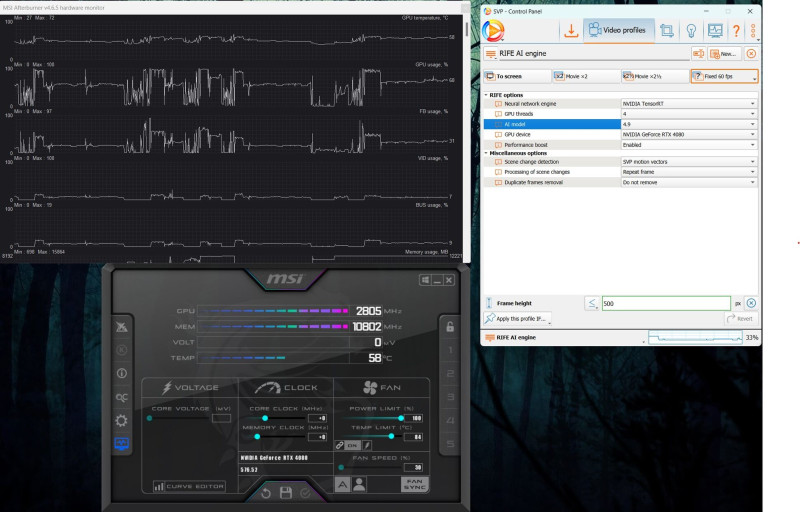The image size is (800, 512).
Task: Click the RIFE AI engine status bar graph
Action: 695,338
